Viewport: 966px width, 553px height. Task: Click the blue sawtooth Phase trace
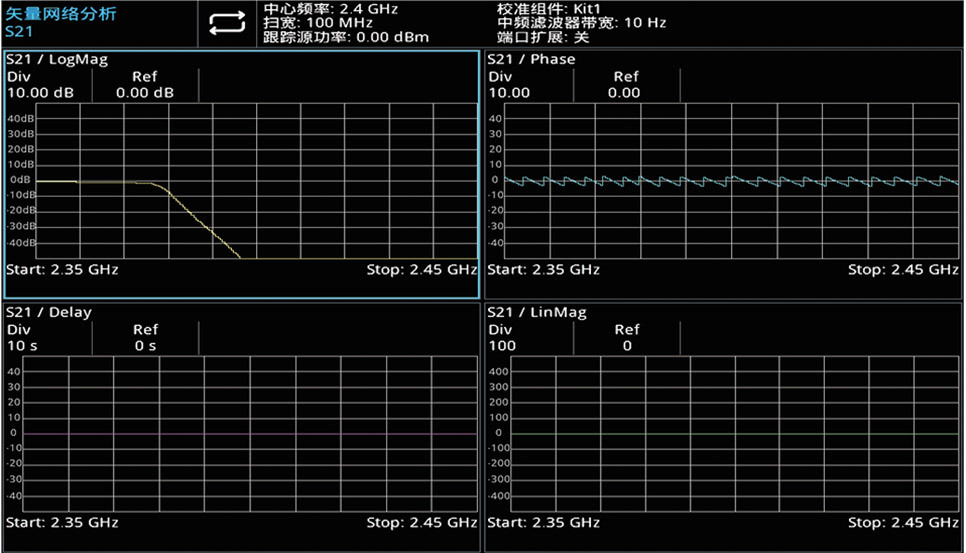click(731, 182)
